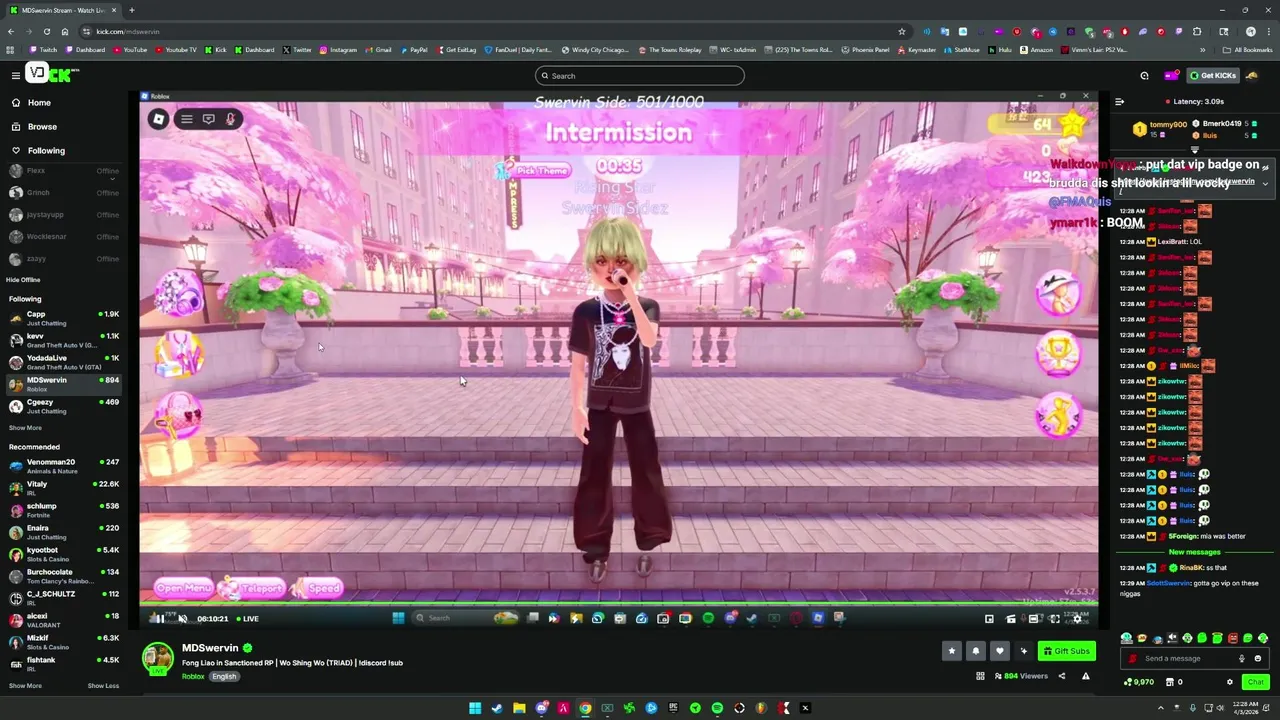
Task: Open Following in Kick sidebar
Action: 64,150
